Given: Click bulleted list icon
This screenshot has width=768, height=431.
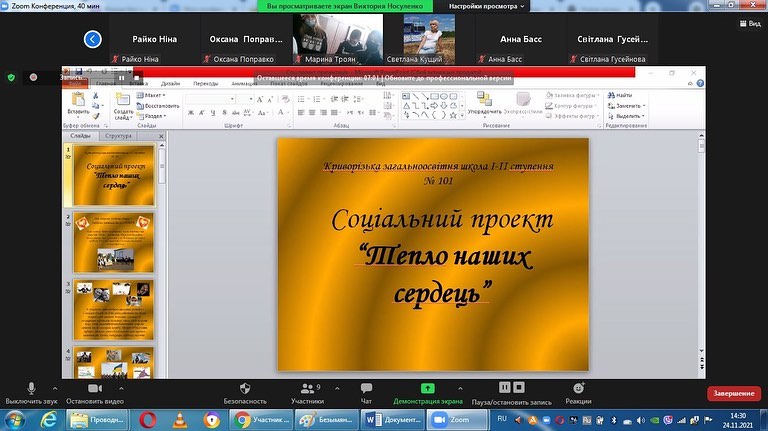Looking at the screenshot, I should [302, 99].
